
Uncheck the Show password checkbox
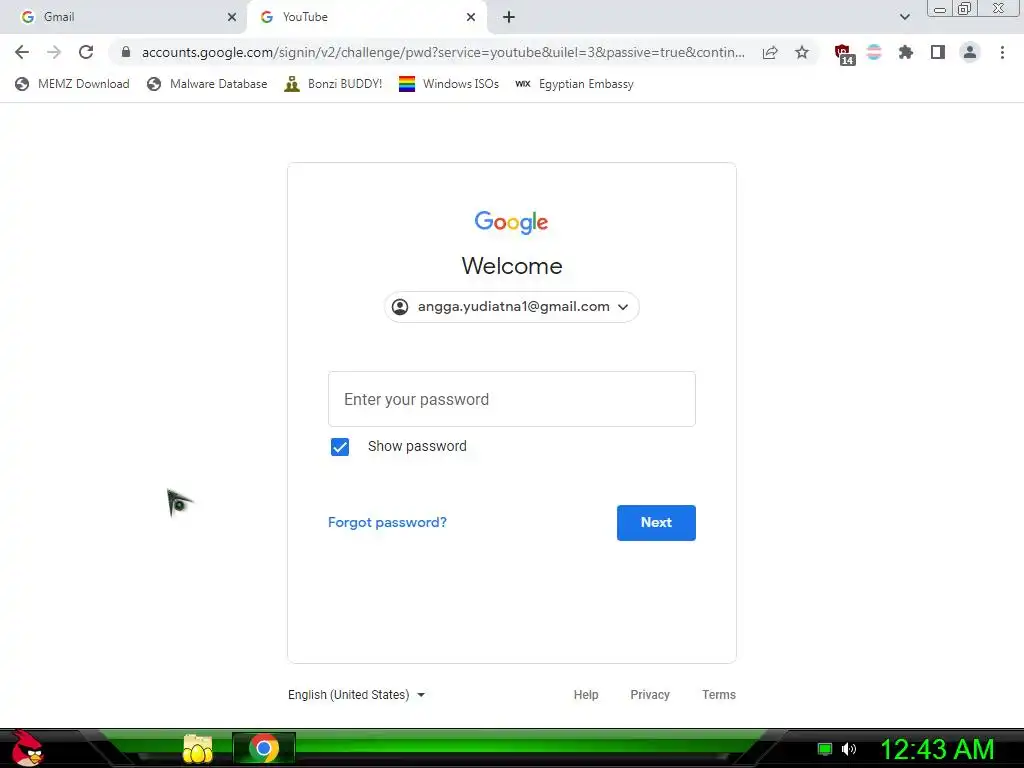coord(340,447)
